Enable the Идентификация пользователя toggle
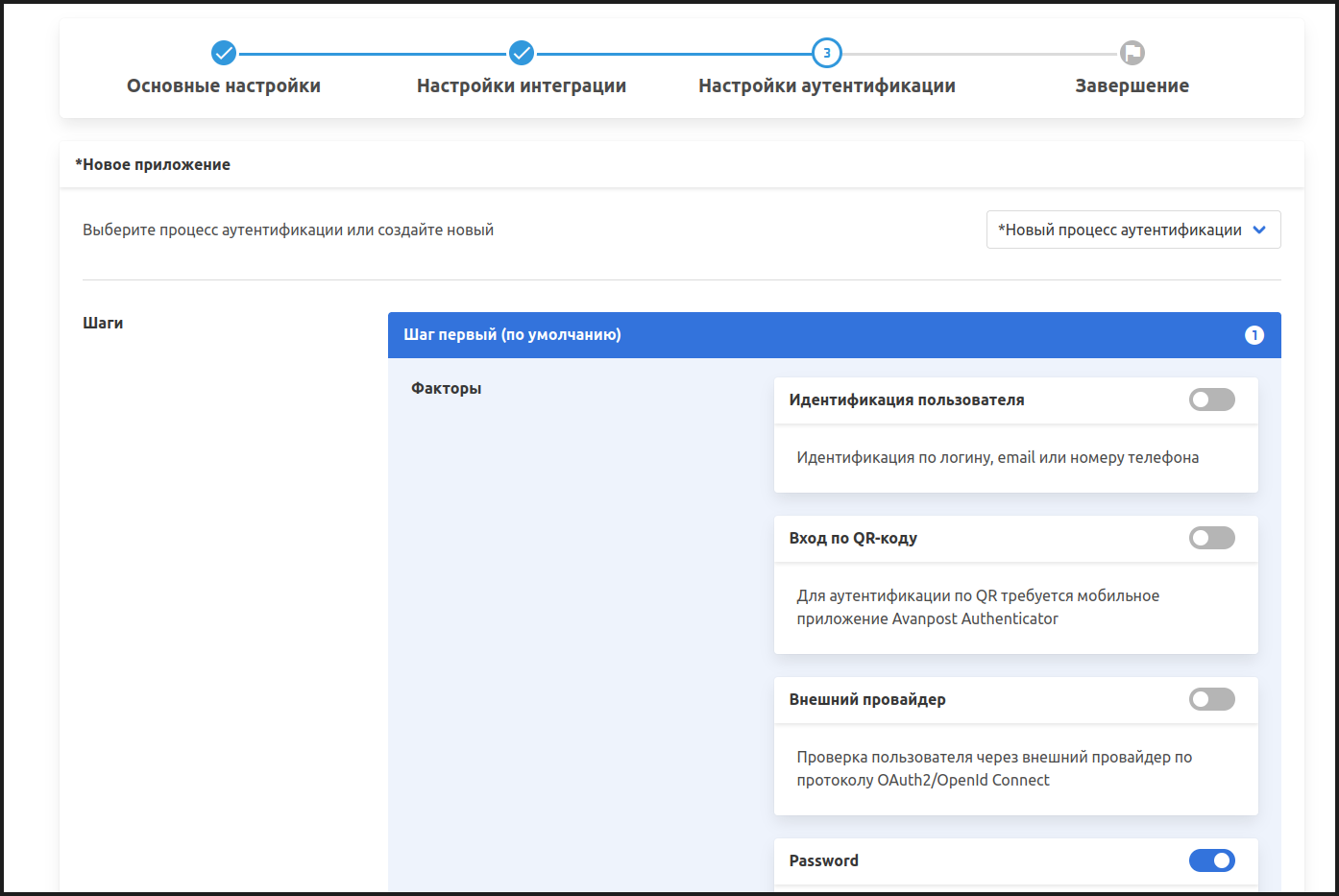1339x896 pixels. 1211,400
